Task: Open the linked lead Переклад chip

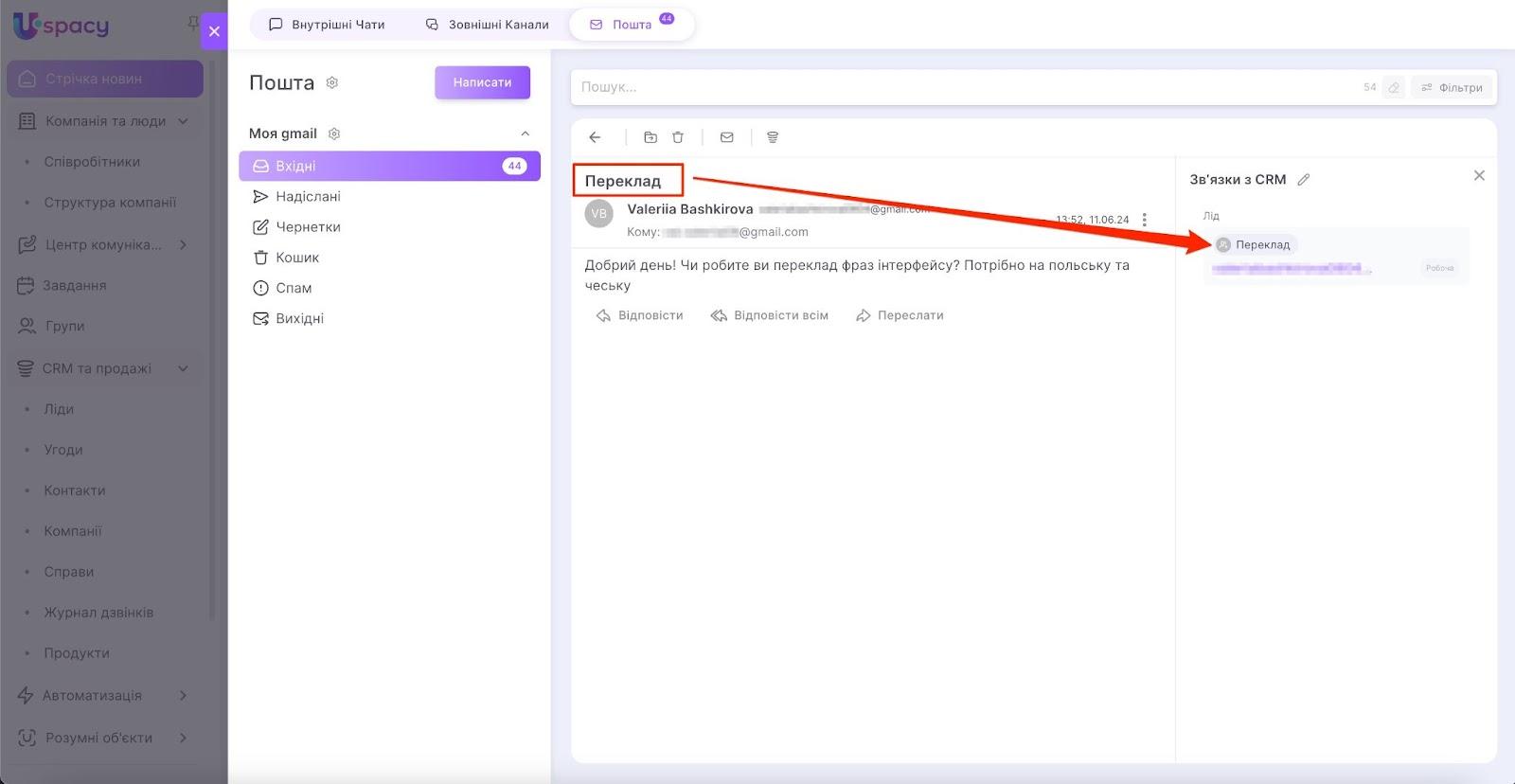Action: 1255,244
